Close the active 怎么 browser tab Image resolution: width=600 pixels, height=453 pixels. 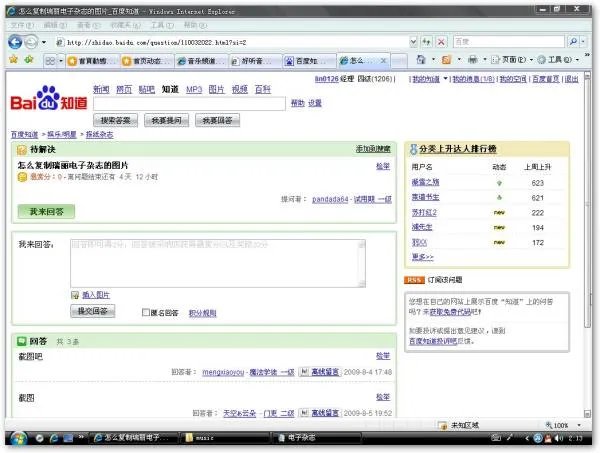coord(383,60)
